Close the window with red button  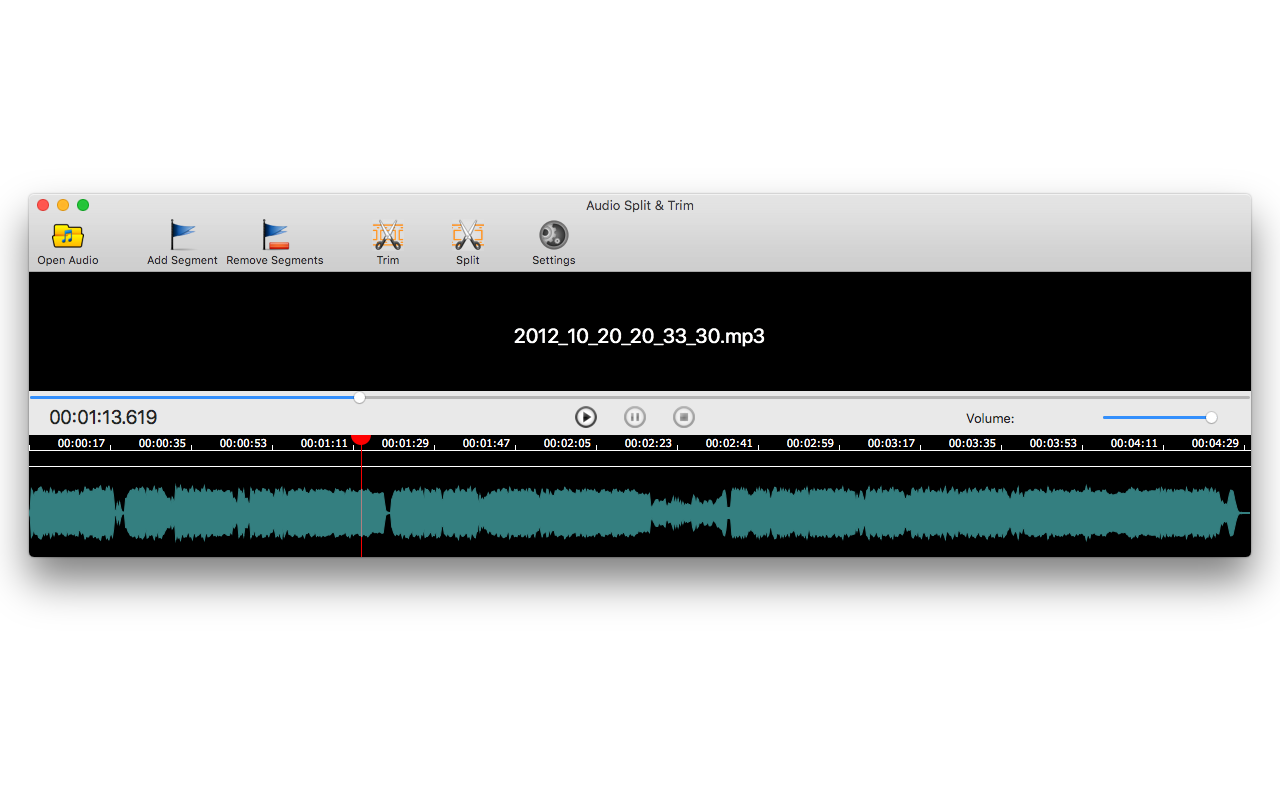click(x=43, y=205)
